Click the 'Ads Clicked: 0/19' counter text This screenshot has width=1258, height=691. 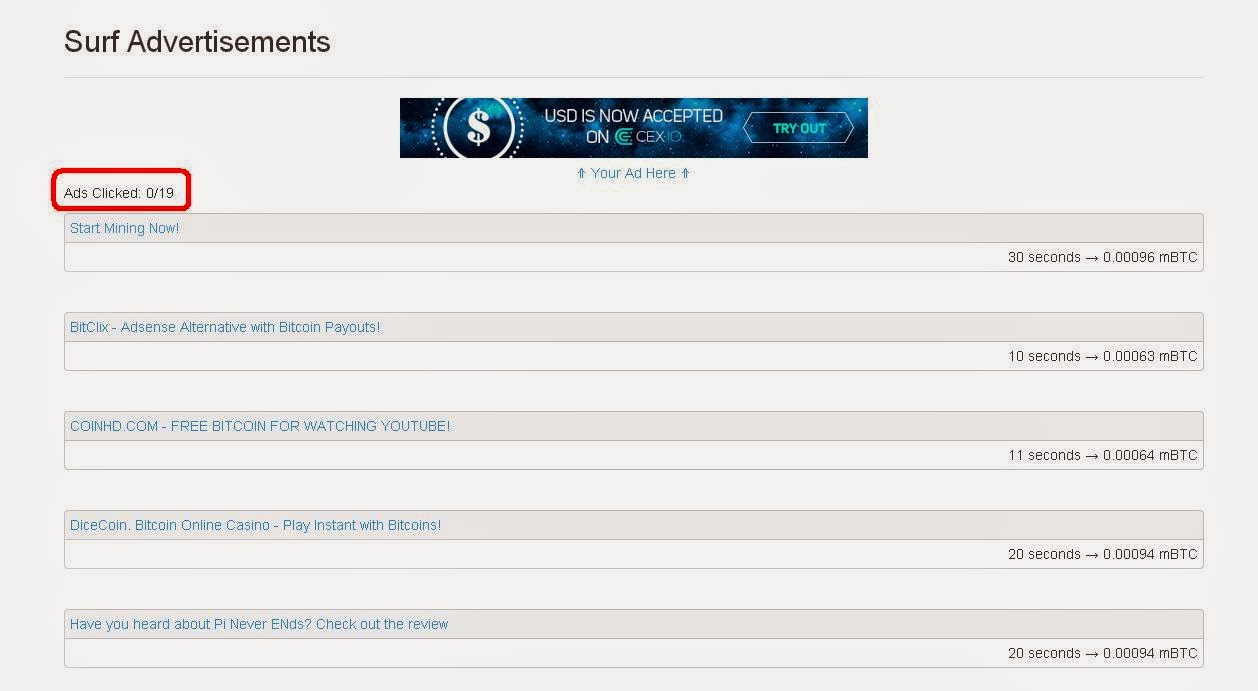(119, 193)
